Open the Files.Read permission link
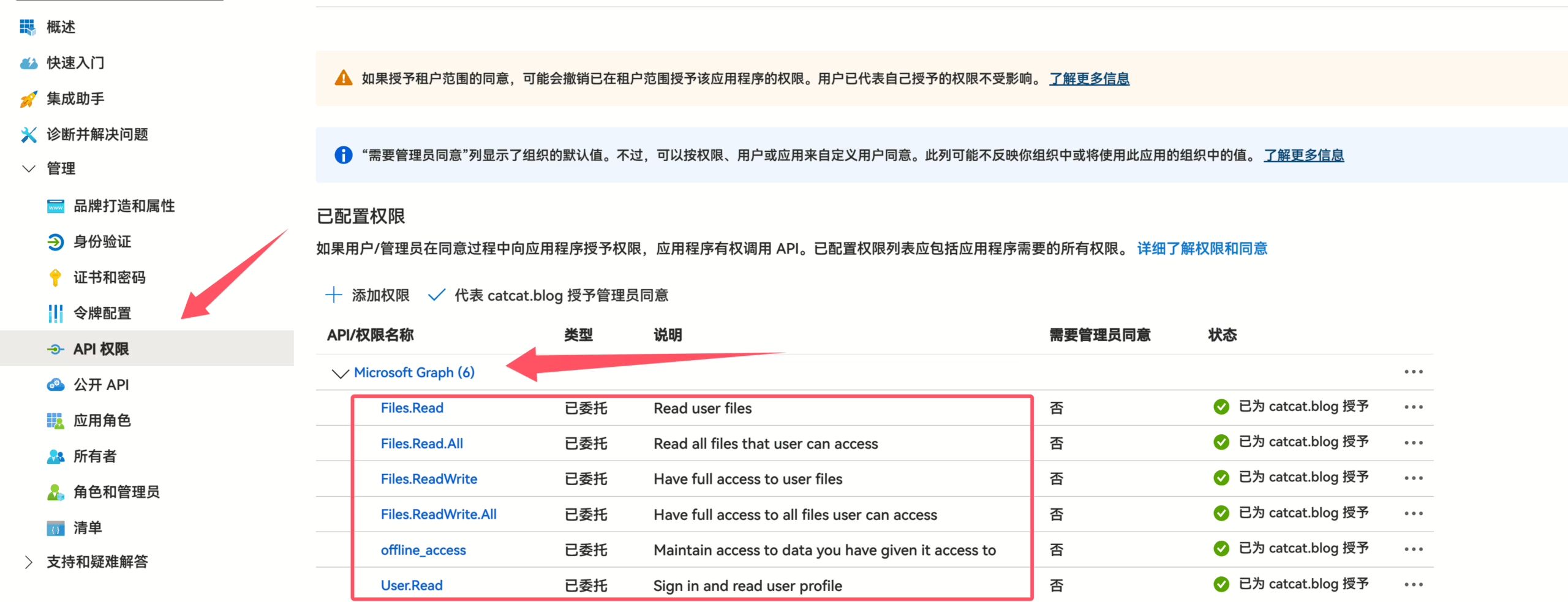The width and height of the screenshot is (1568, 602). pyautogui.click(x=412, y=408)
